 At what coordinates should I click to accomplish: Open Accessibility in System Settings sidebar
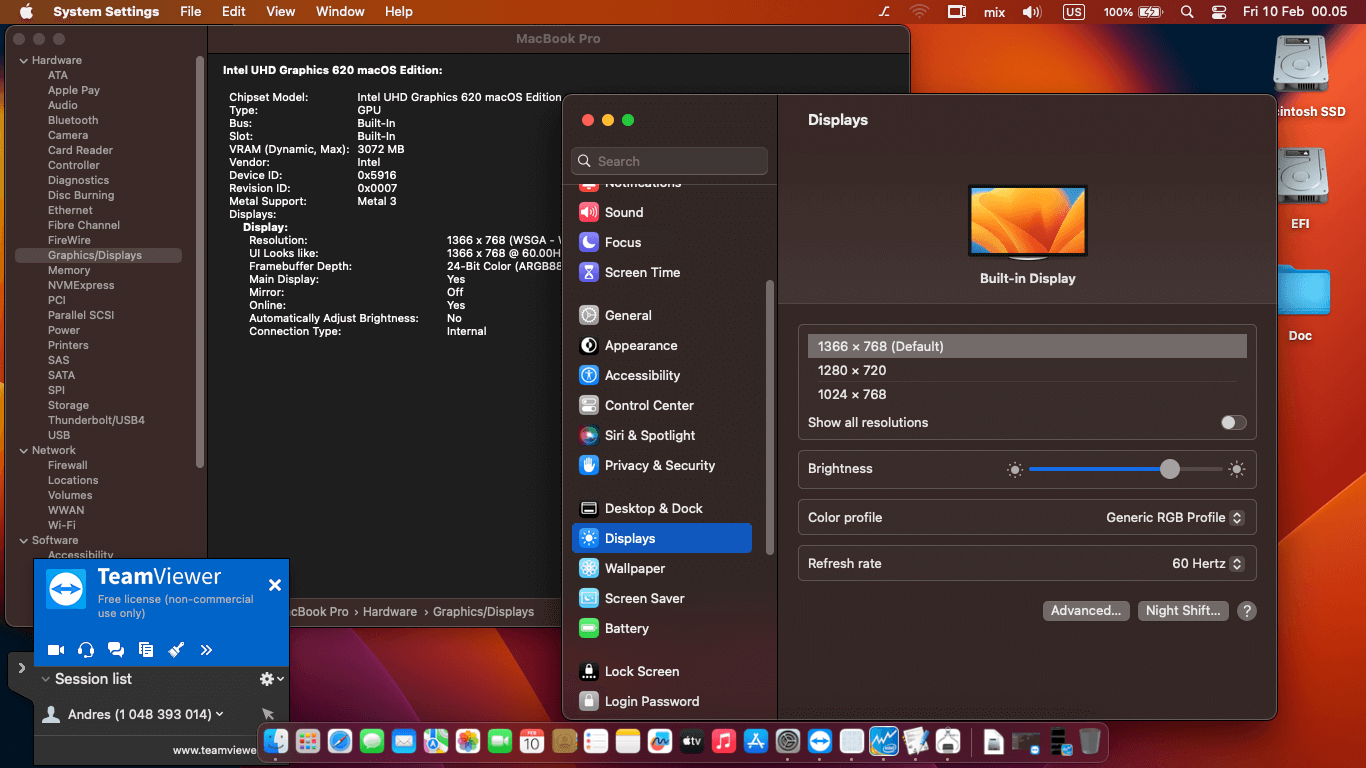pos(661,375)
